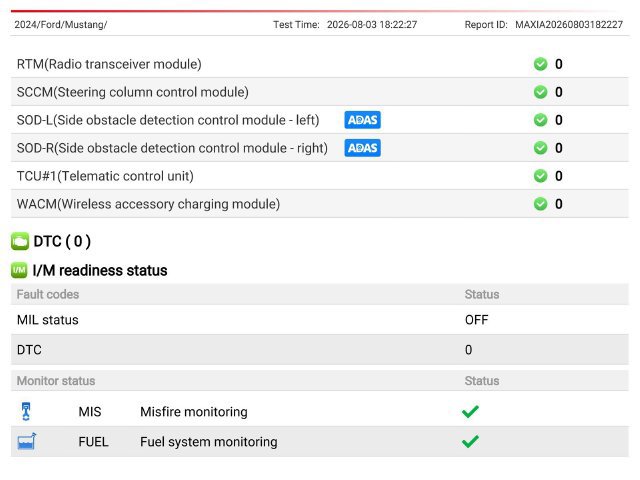Click the Fault codes column header
The image size is (640, 480).
coord(48,294)
